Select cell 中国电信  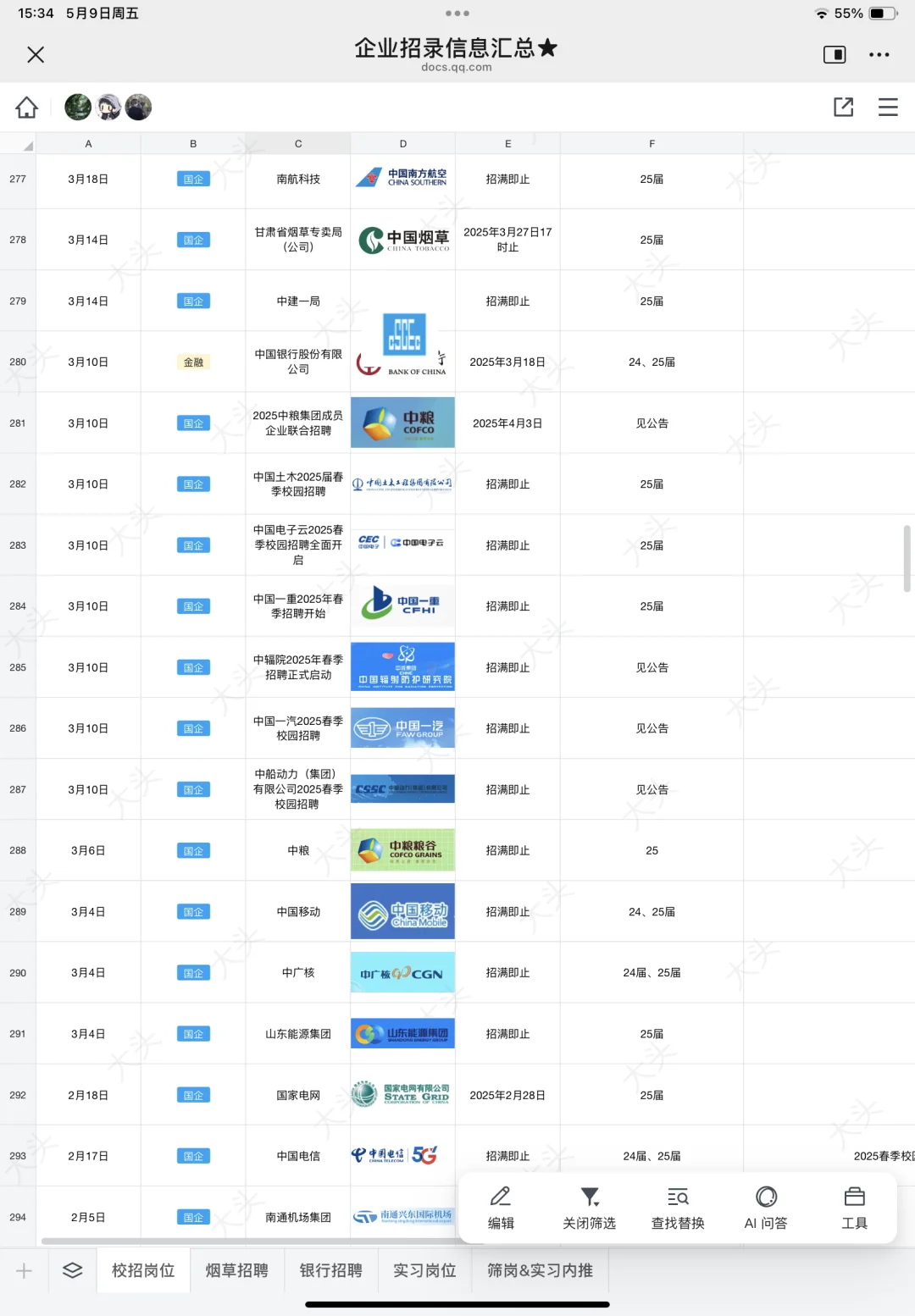pos(298,1156)
